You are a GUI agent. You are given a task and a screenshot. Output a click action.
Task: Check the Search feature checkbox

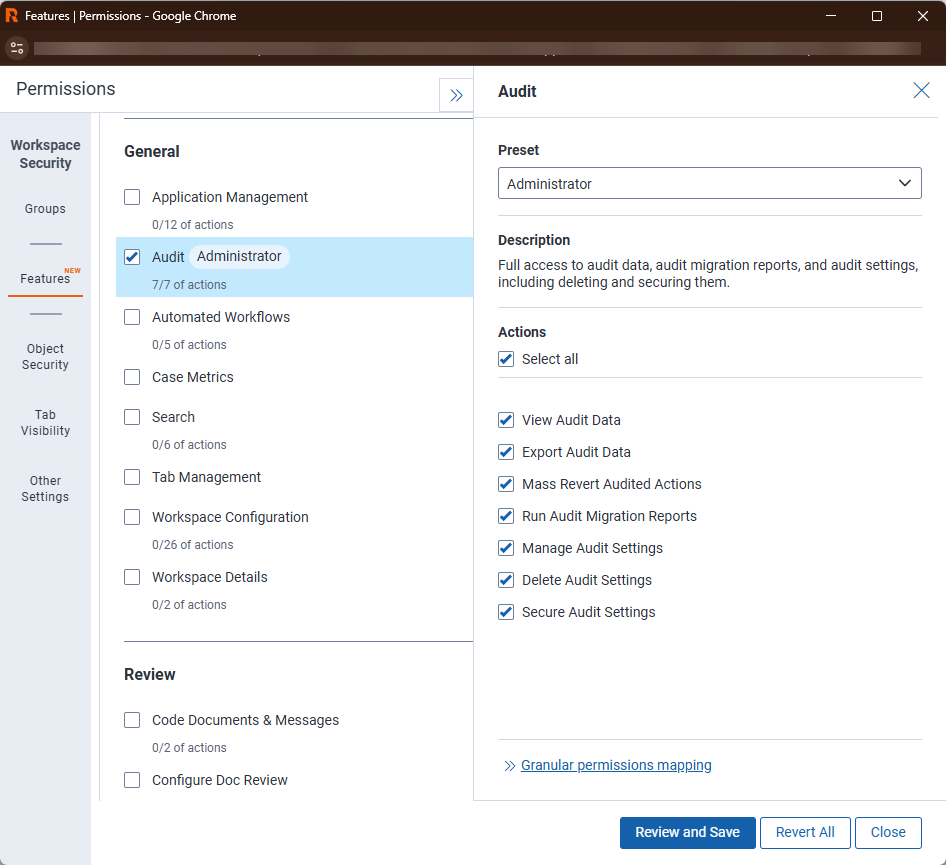click(x=132, y=417)
